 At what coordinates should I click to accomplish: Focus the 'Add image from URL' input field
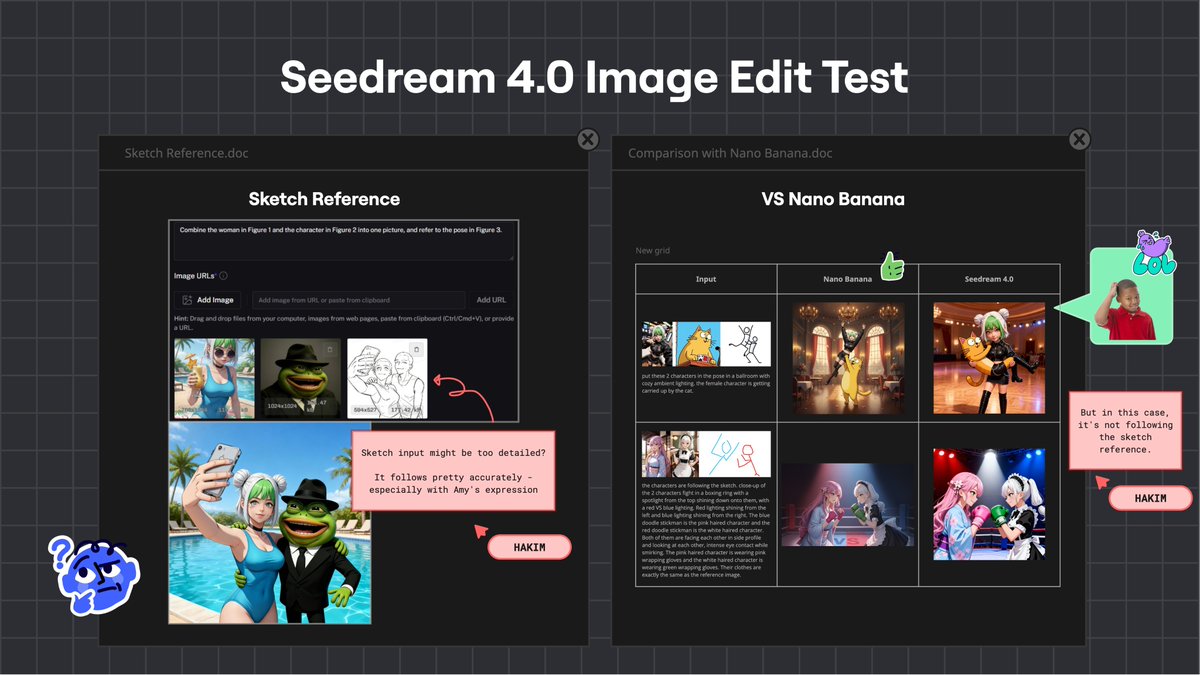point(357,300)
